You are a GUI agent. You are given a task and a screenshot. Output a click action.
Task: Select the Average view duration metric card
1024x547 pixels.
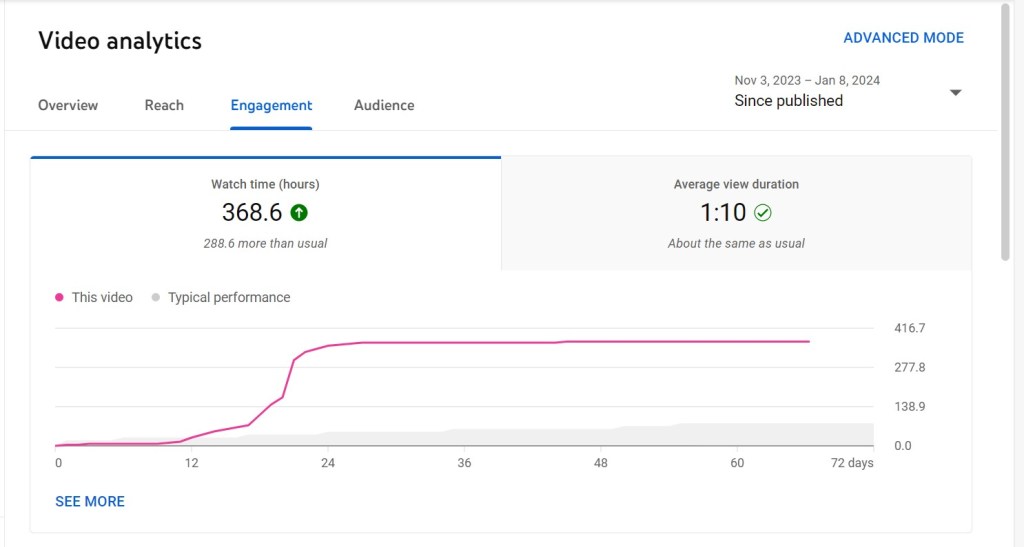[x=736, y=214]
